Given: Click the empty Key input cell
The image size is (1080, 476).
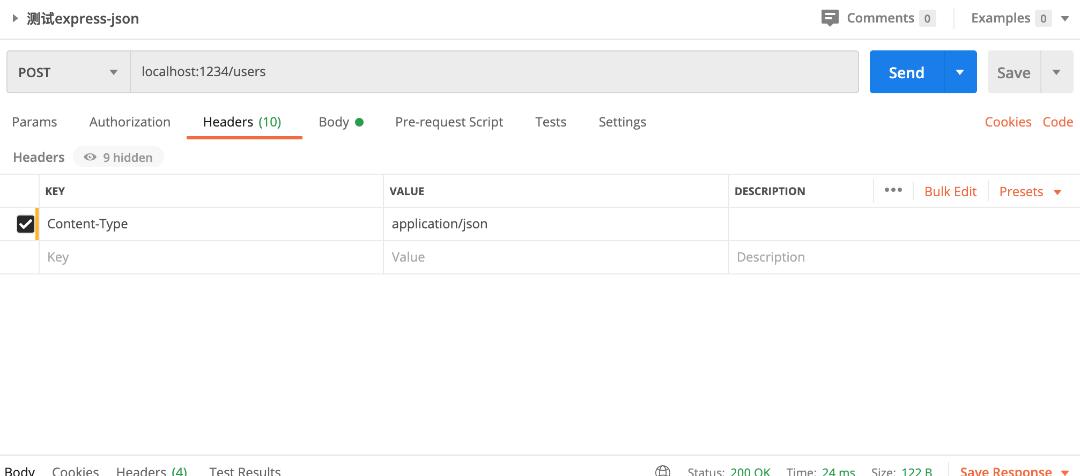Looking at the screenshot, I should (210, 257).
